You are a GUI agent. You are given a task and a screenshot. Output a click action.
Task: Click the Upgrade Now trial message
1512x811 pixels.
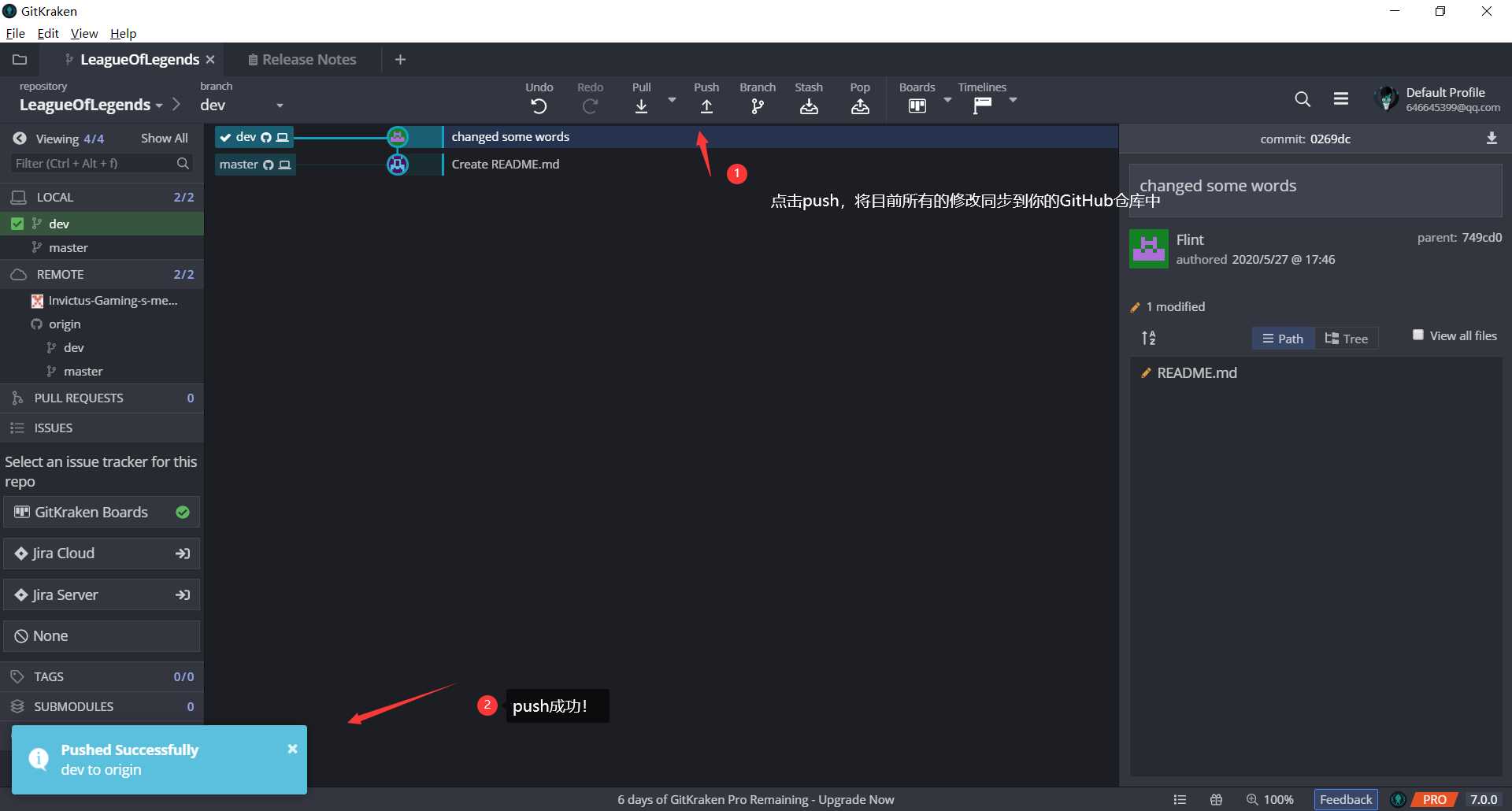click(756, 799)
